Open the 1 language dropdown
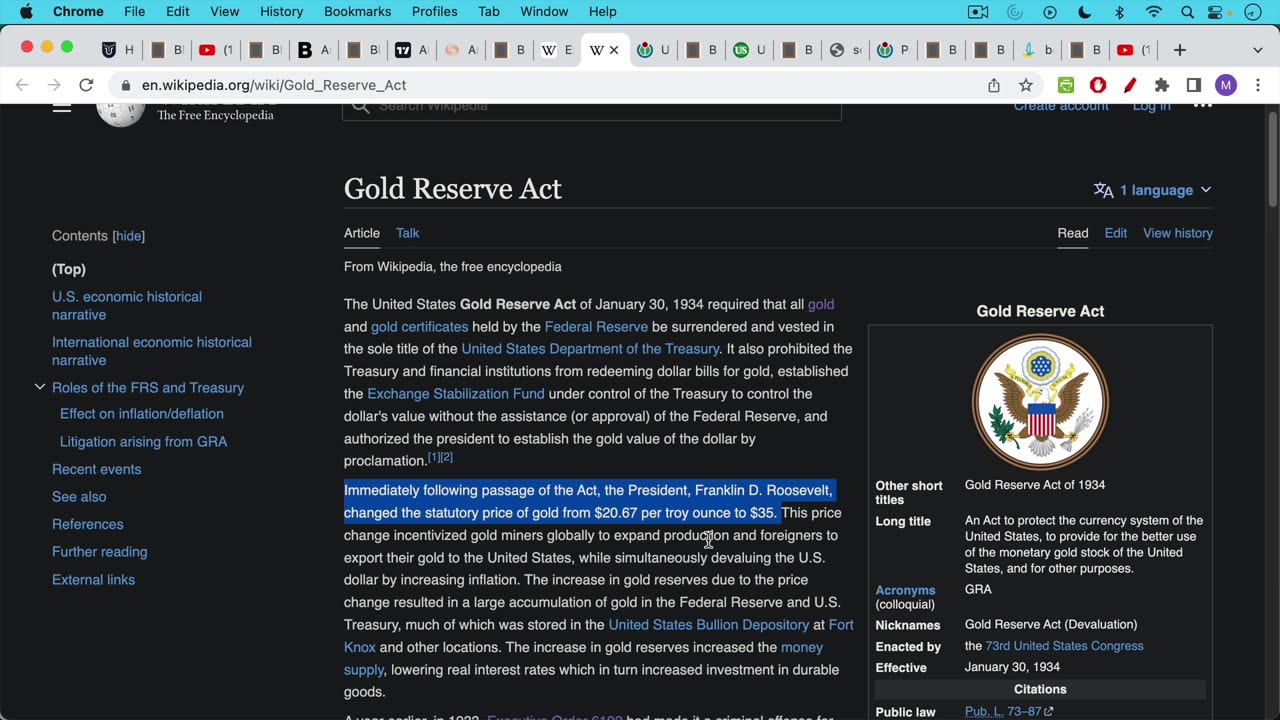 1152,190
